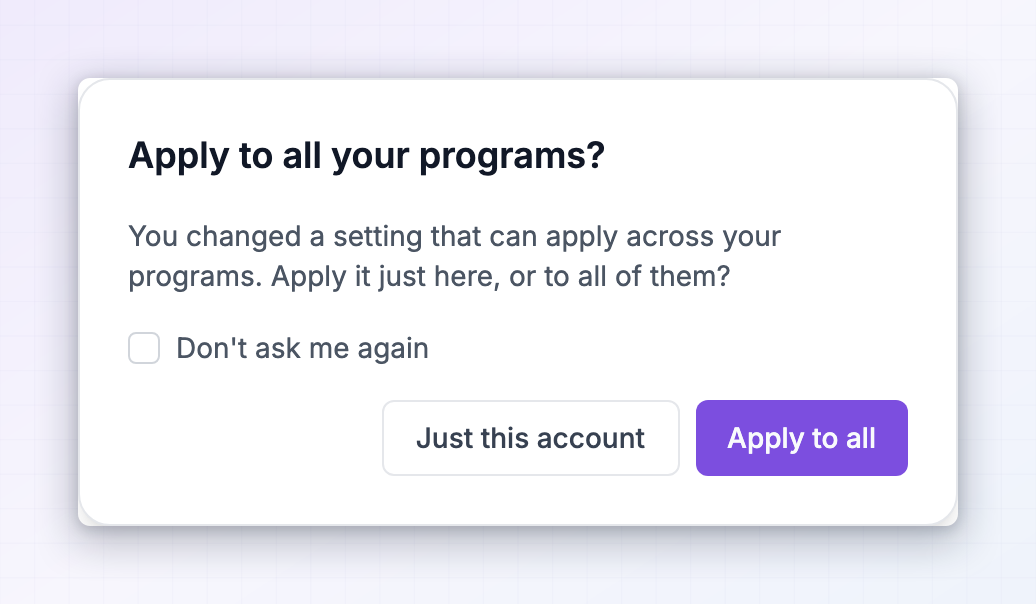Click the dialog description paragraph text
This screenshot has width=1036, height=604.
[455, 256]
